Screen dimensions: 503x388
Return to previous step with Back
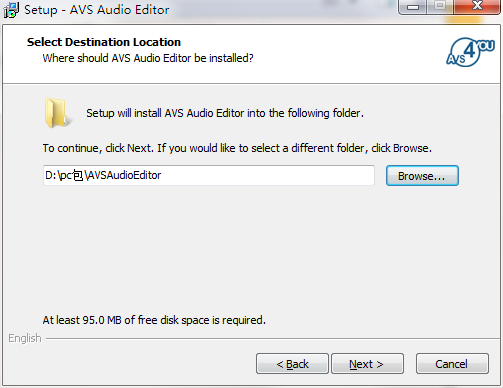click(292, 364)
